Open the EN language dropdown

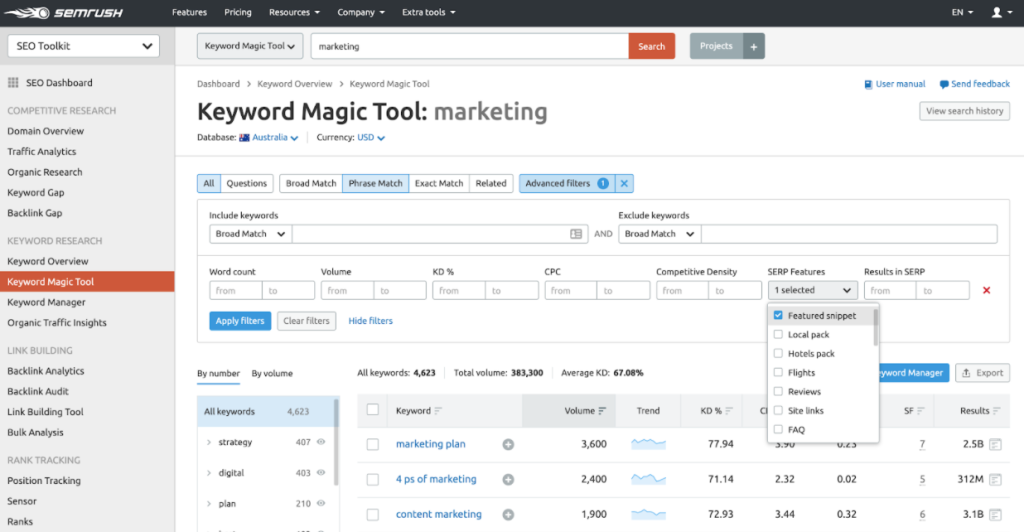pyautogui.click(x=962, y=12)
